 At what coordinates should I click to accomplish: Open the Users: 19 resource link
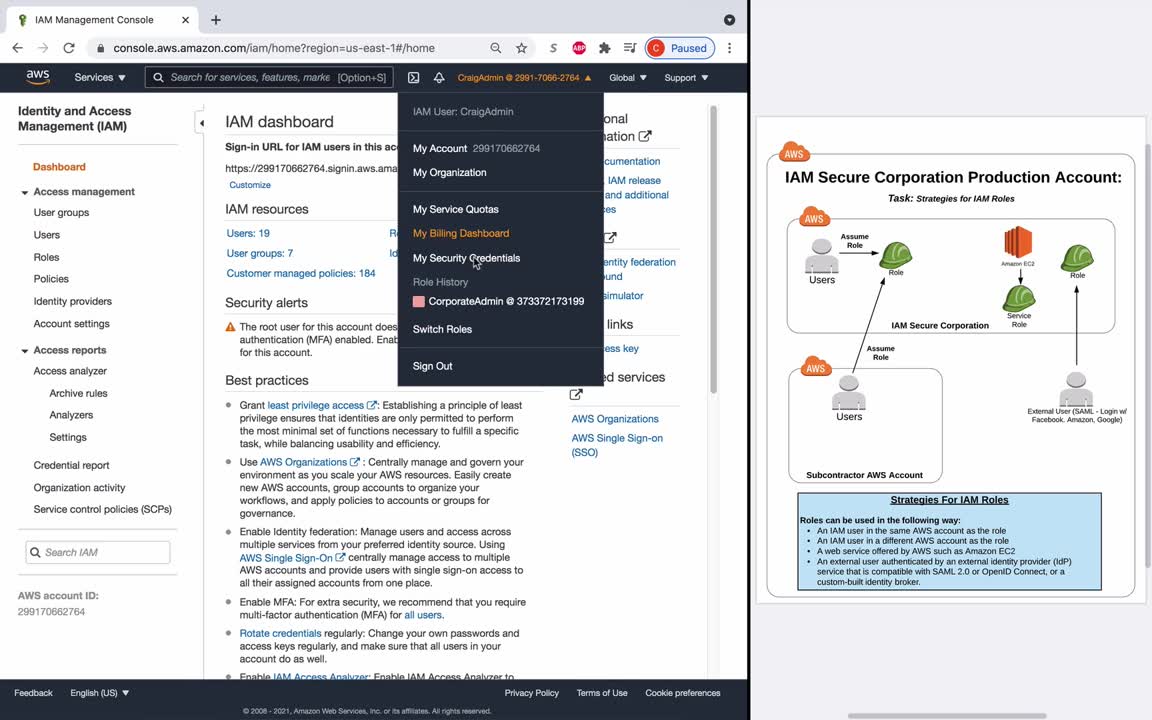pyautogui.click(x=248, y=234)
